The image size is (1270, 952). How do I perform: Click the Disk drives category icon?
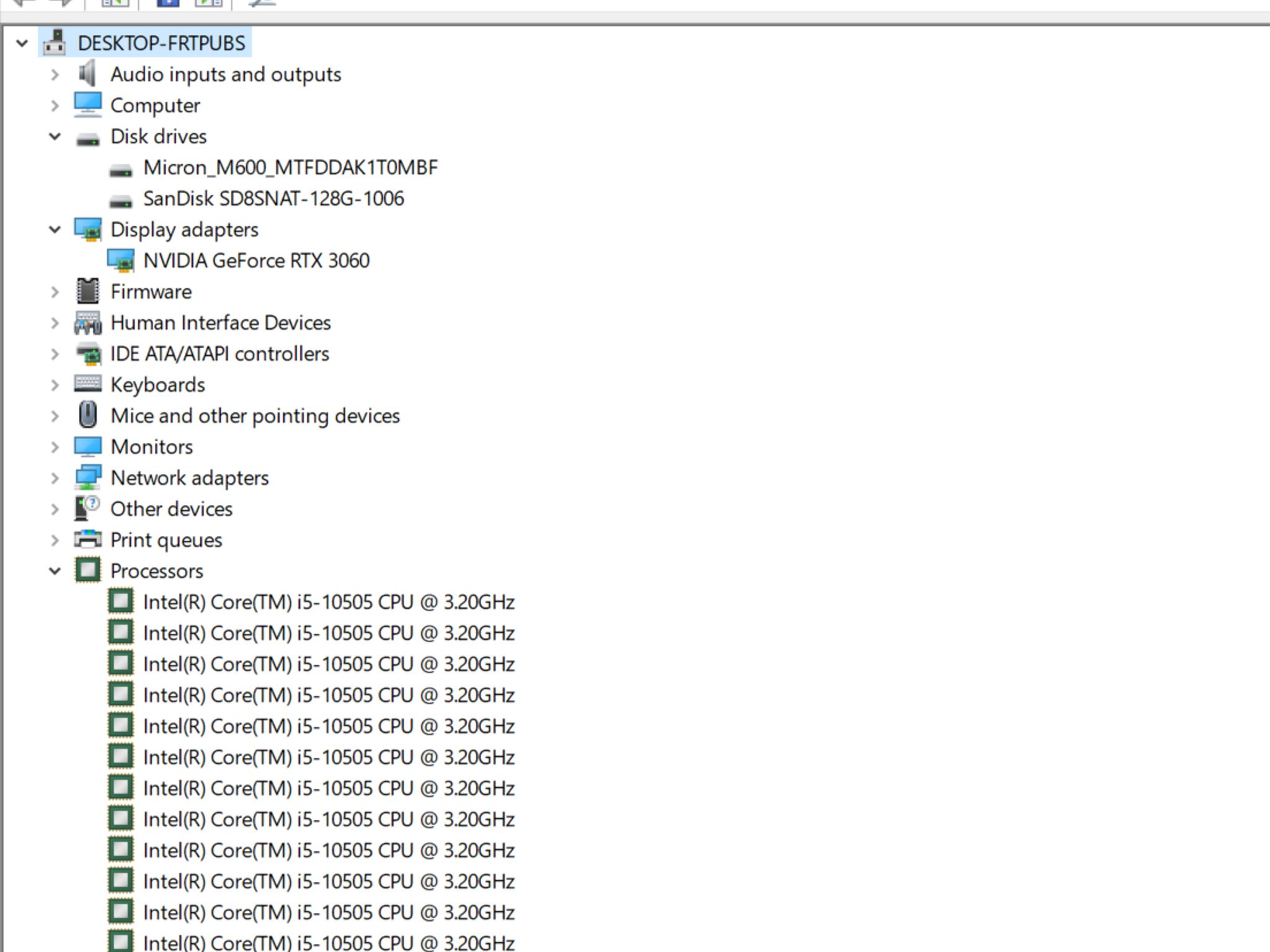click(87, 139)
